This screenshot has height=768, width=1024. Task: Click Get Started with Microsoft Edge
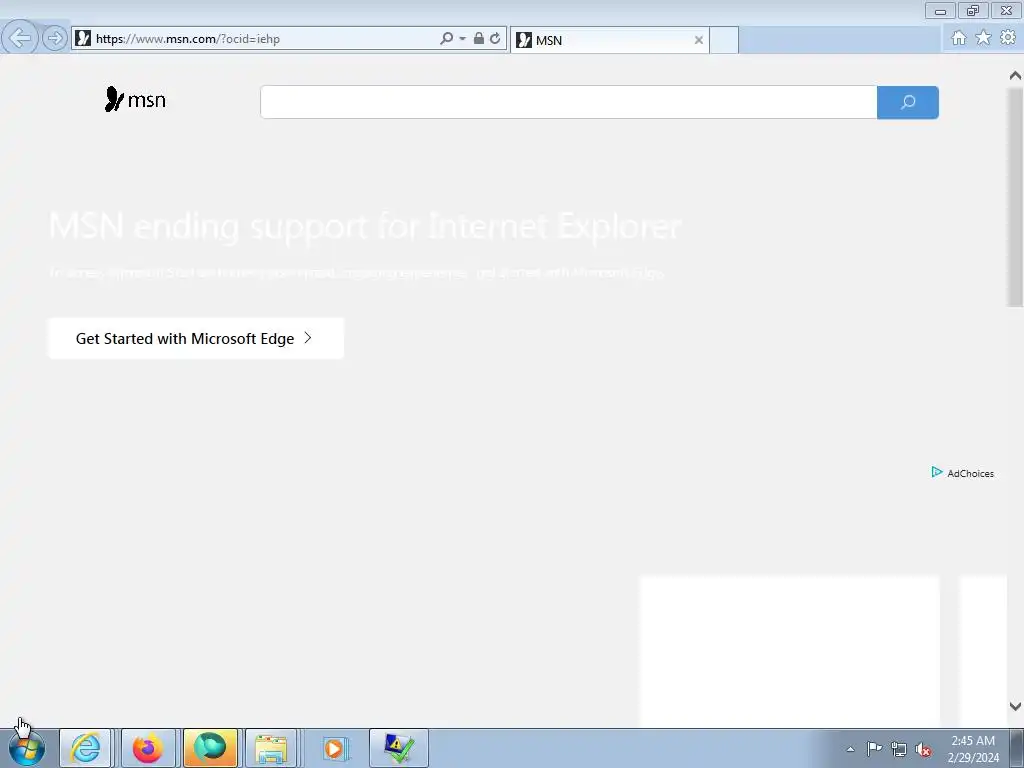(x=196, y=338)
